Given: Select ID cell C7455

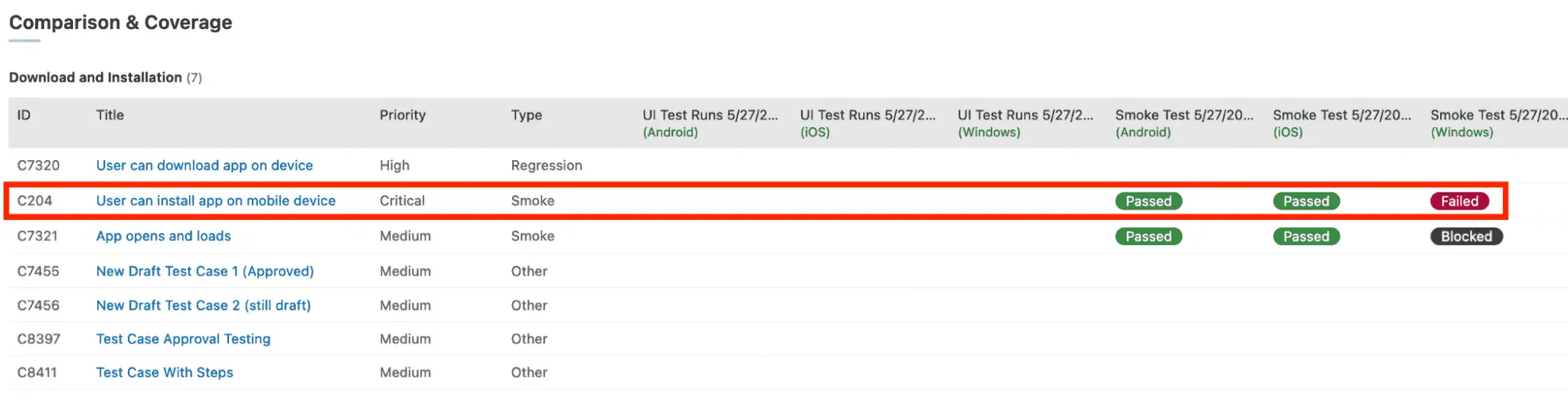Looking at the screenshot, I should (x=38, y=272).
